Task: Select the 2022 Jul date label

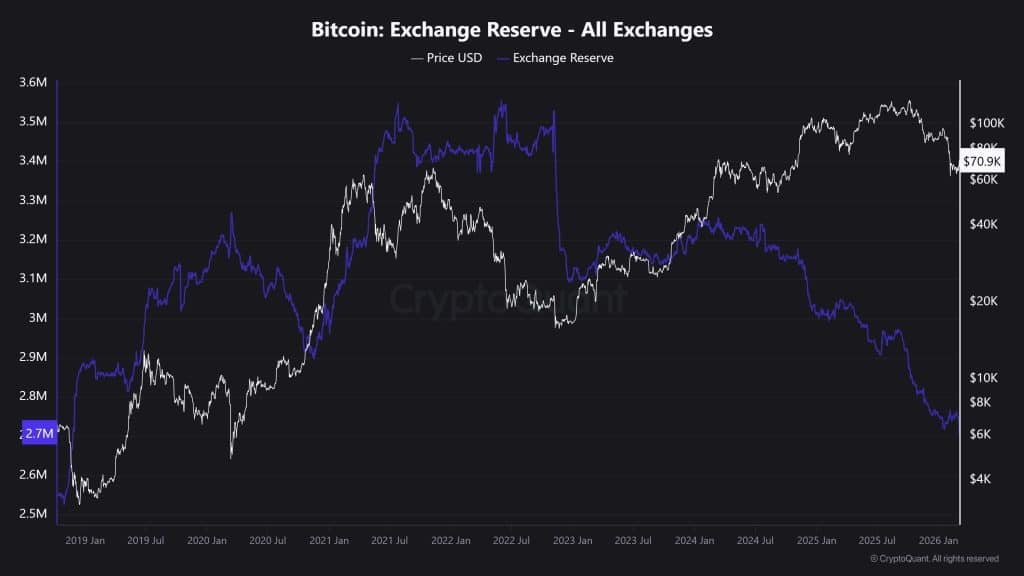Action: [x=511, y=540]
